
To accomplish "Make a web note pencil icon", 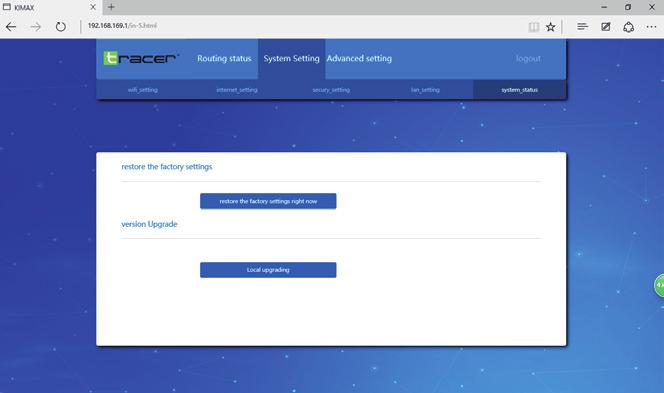I will tap(606, 27).
